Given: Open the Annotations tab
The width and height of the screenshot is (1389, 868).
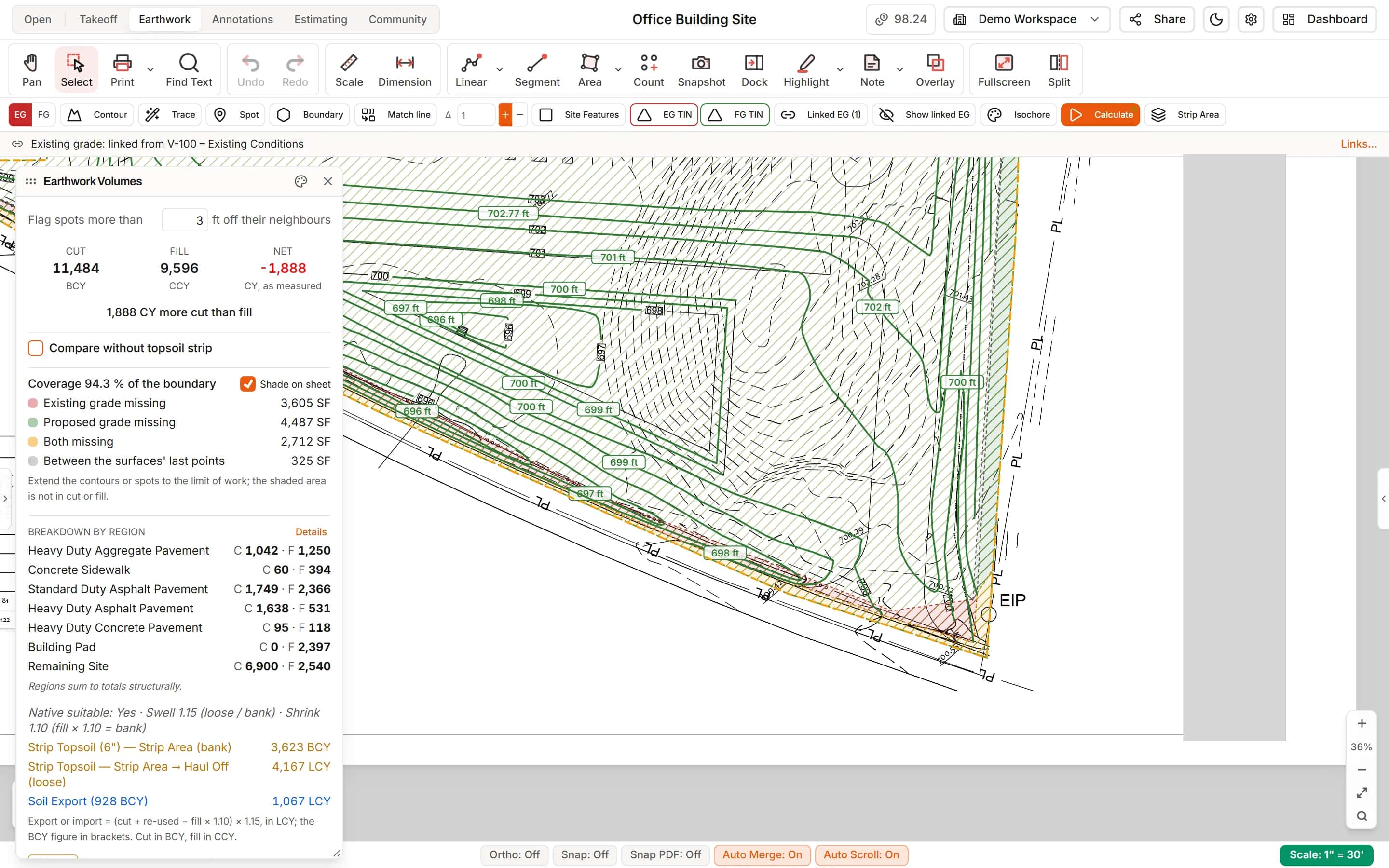Looking at the screenshot, I should [242, 19].
